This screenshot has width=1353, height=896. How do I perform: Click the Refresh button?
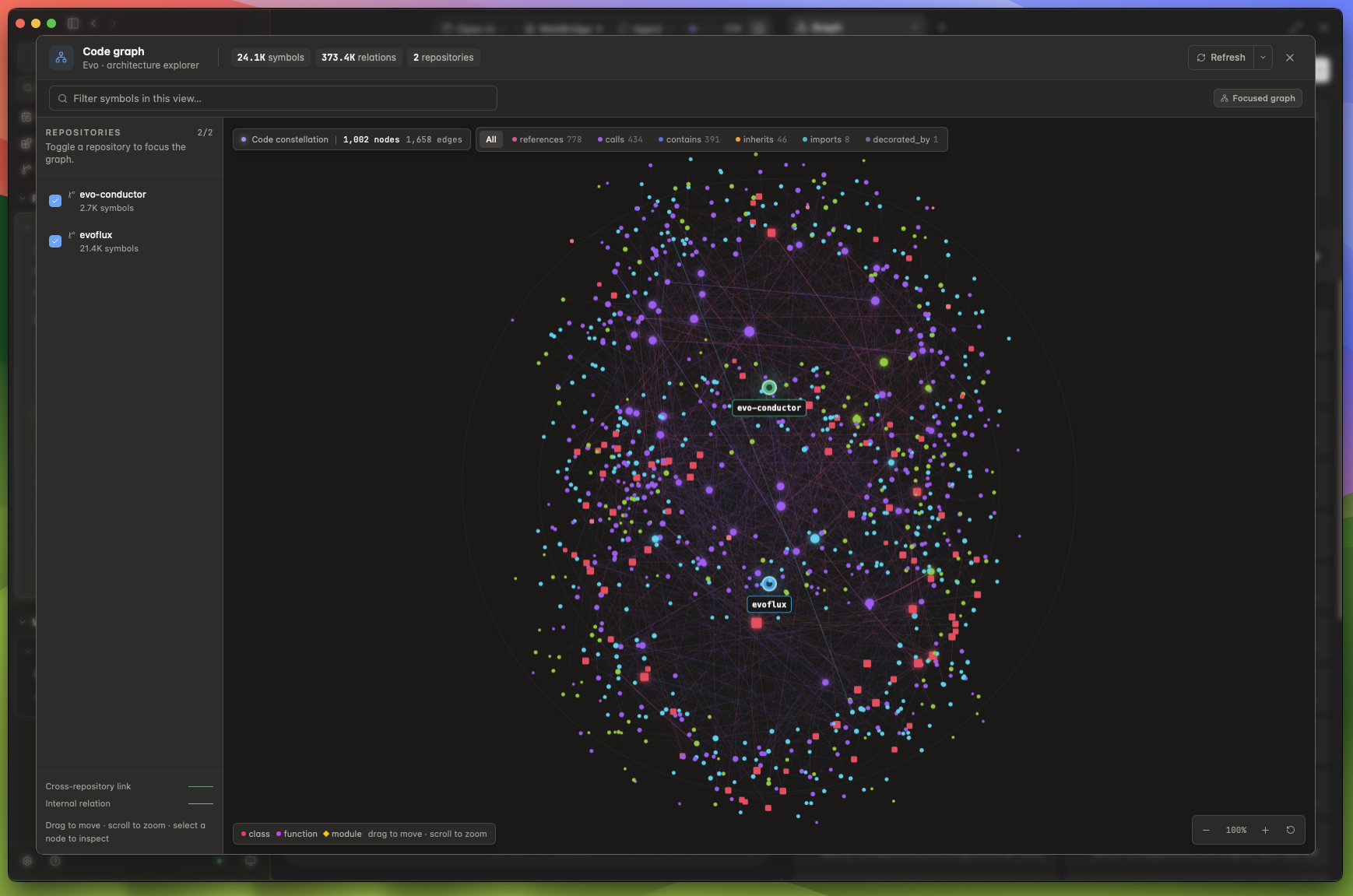pyautogui.click(x=1221, y=58)
